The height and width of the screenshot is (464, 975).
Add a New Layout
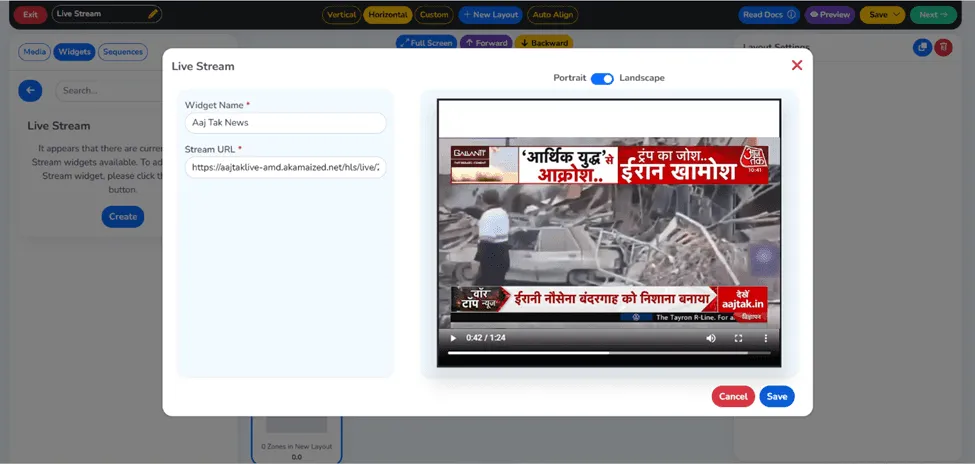(490, 15)
